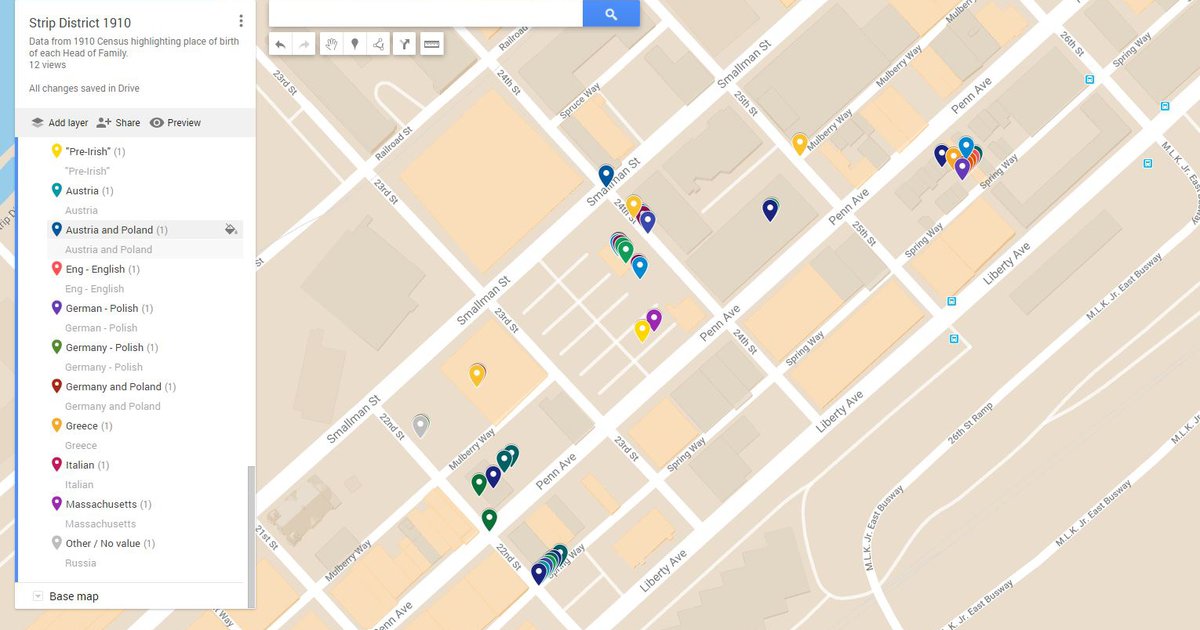Open the style paint bucket for Austria and Poland

(229, 229)
